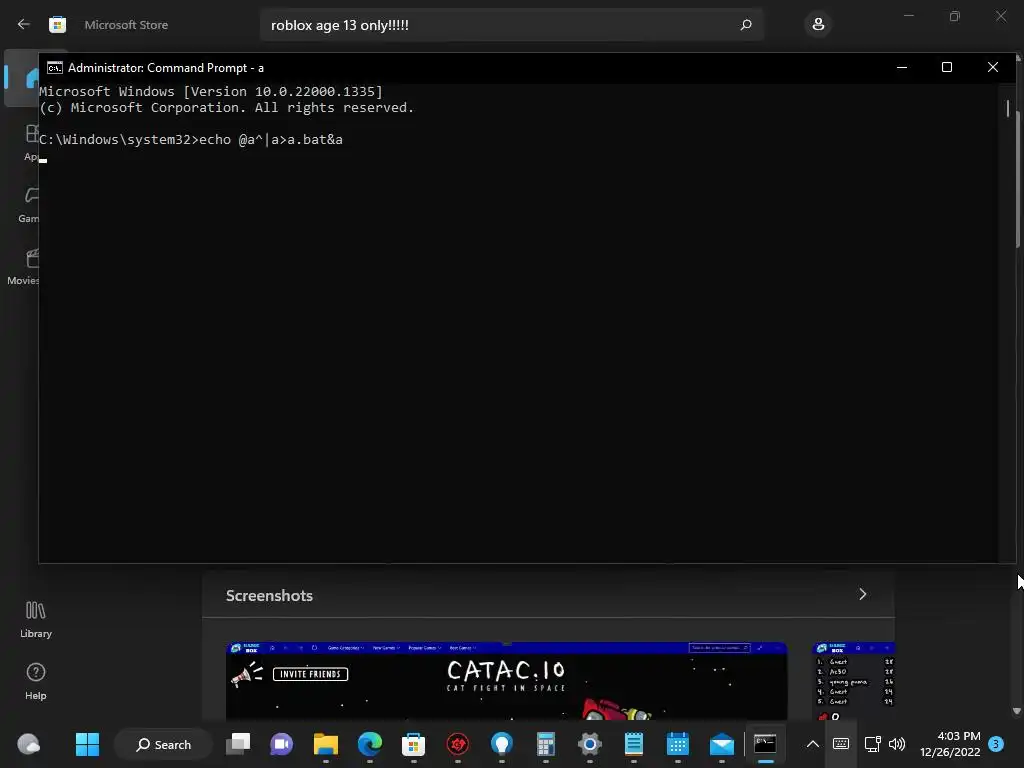Show hidden system tray icons
Image resolution: width=1024 pixels, height=768 pixels.
[x=812, y=744]
